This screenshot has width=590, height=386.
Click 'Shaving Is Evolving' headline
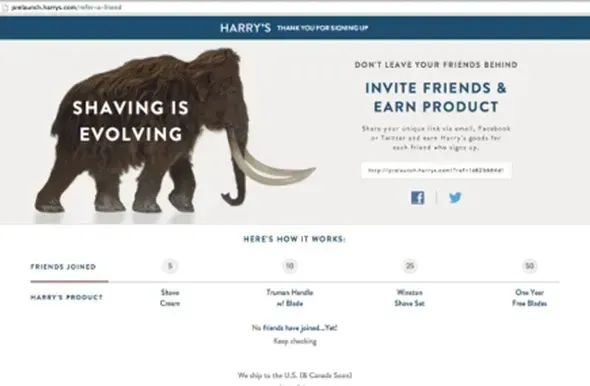[x=131, y=121]
